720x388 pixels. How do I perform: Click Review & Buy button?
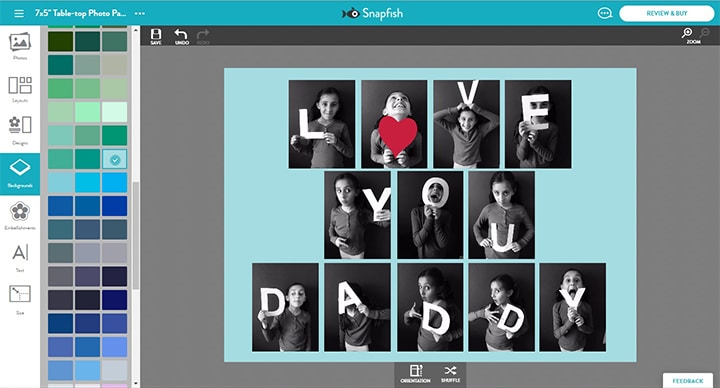pos(667,13)
